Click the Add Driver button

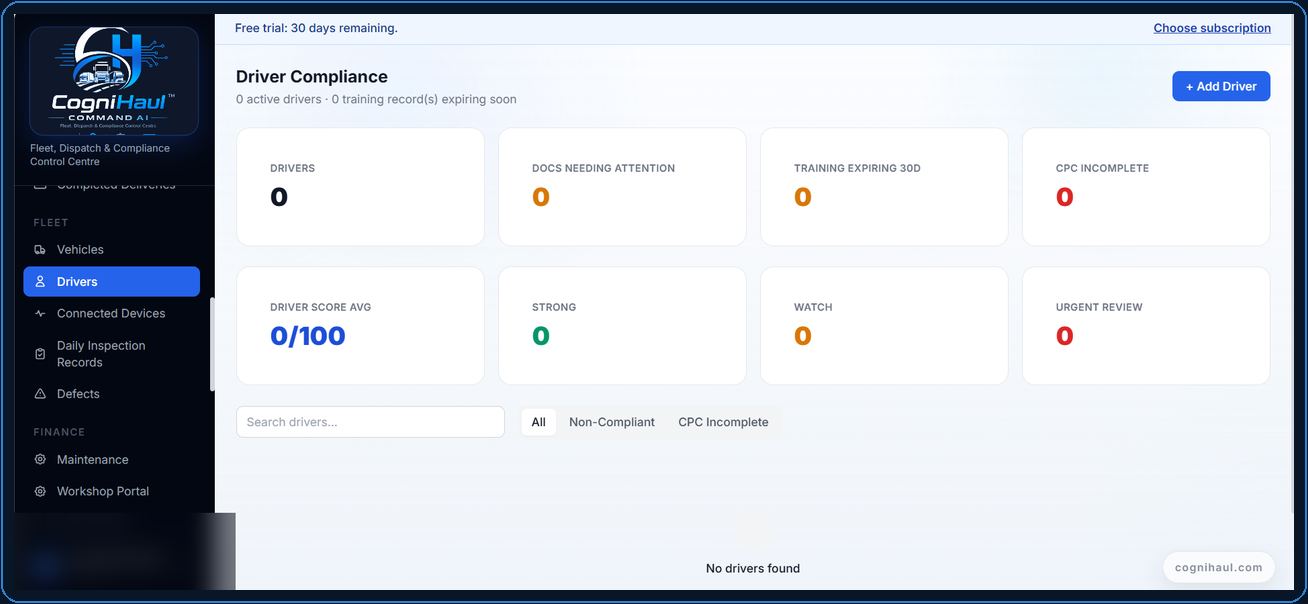coord(1221,87)
